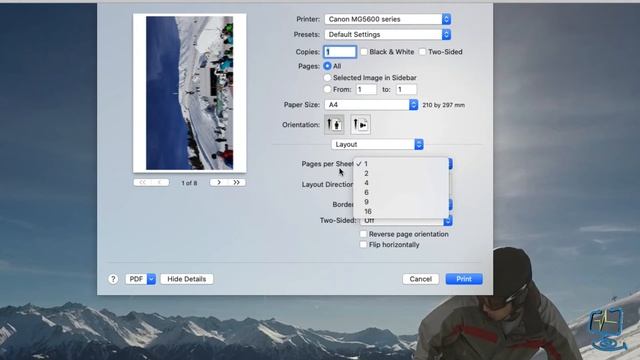Open the Printer dropdown Canon MG5600 series
The height and width of the screenshot is (360, 640).
tap(388, 19)
